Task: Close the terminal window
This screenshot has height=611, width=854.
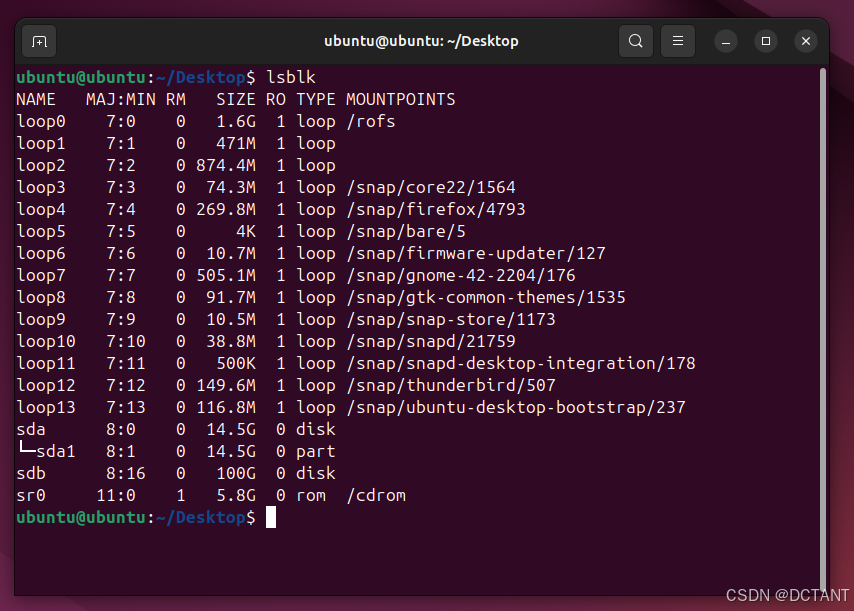Action: pos(806,41)
